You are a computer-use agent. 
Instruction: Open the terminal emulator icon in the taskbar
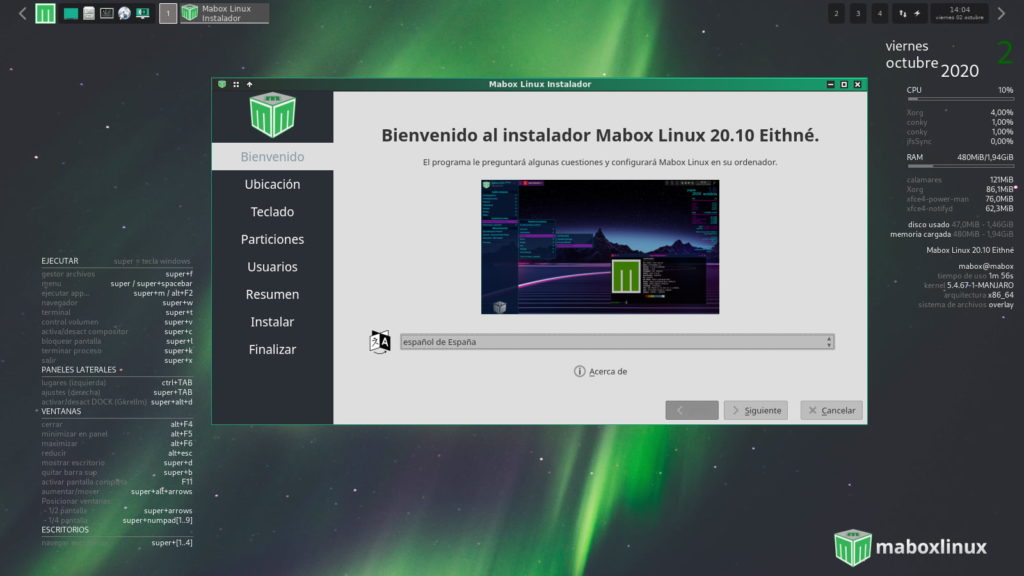click(x=106, y=13)
